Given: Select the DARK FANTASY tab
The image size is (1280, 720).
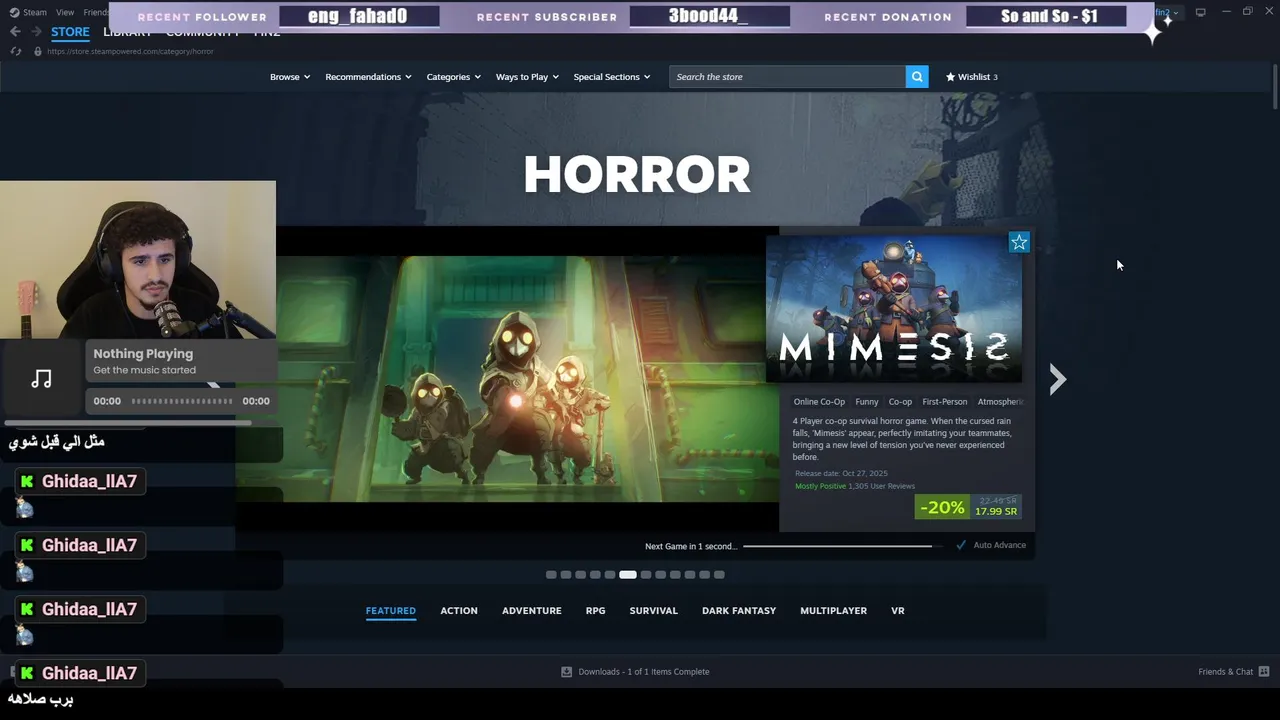Looking at the screenshot, I should 739,611.
